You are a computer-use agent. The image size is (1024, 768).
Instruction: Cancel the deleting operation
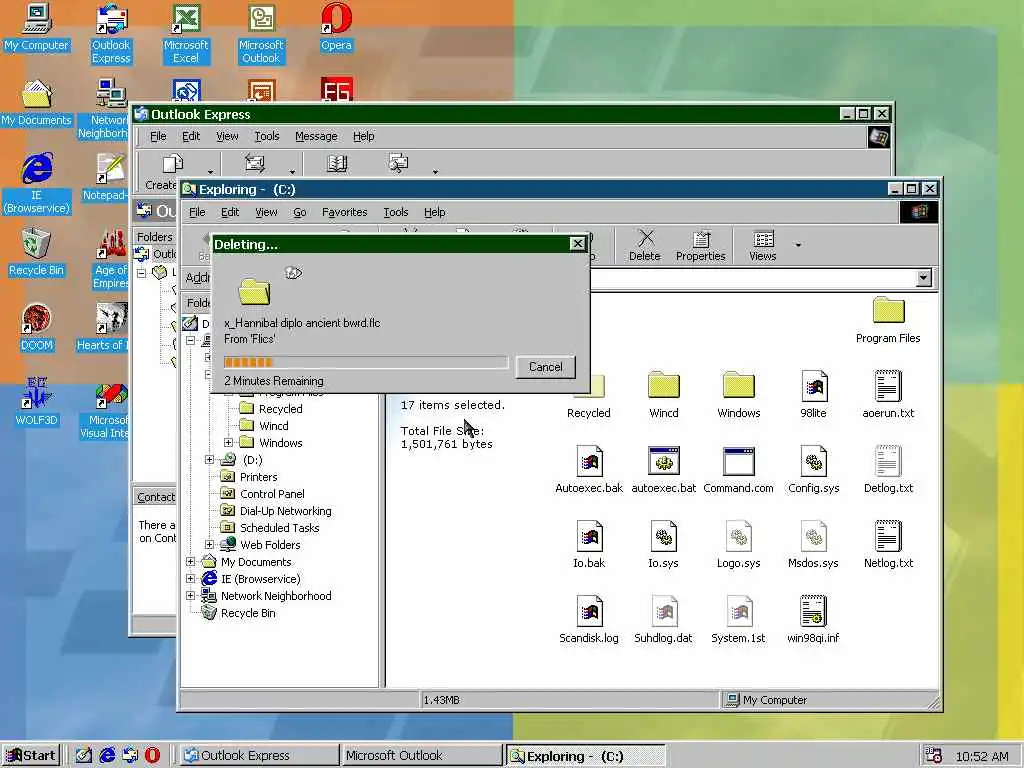[x=545, y=367]
